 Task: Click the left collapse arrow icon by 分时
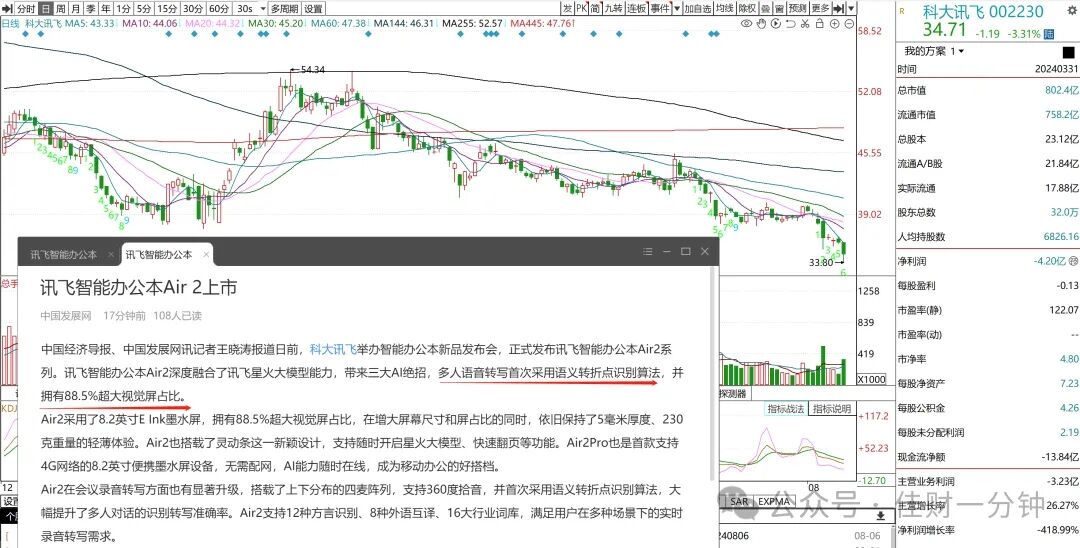click(7, 9)
